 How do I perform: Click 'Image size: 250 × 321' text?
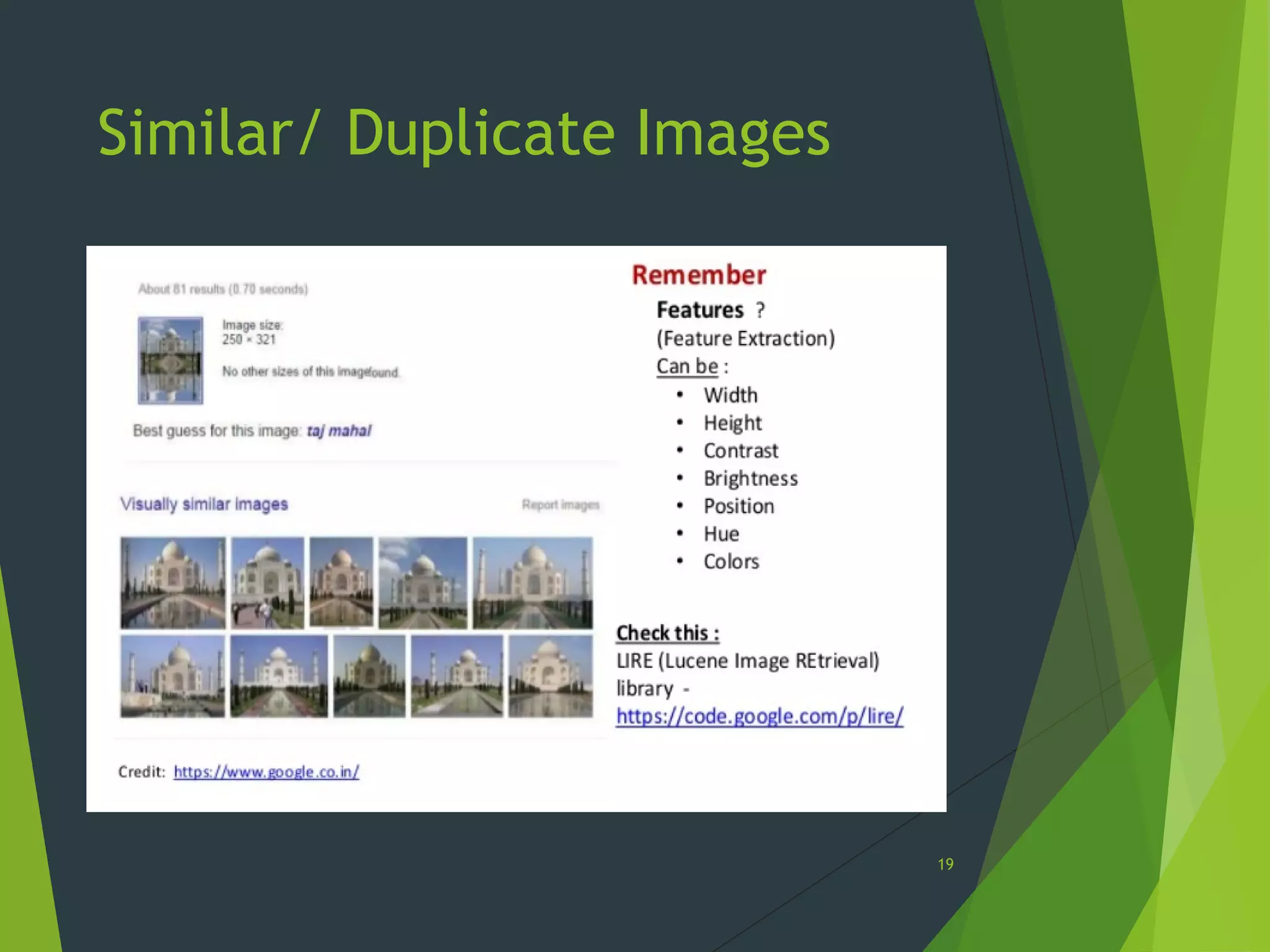click(253, 332)
